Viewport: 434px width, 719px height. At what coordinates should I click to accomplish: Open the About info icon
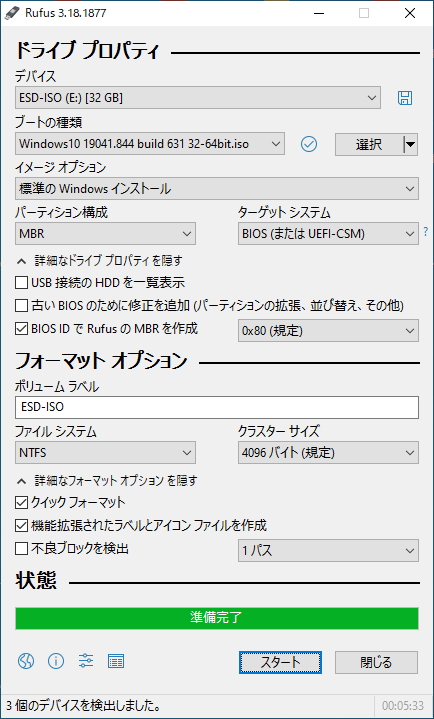pos(56,661)
